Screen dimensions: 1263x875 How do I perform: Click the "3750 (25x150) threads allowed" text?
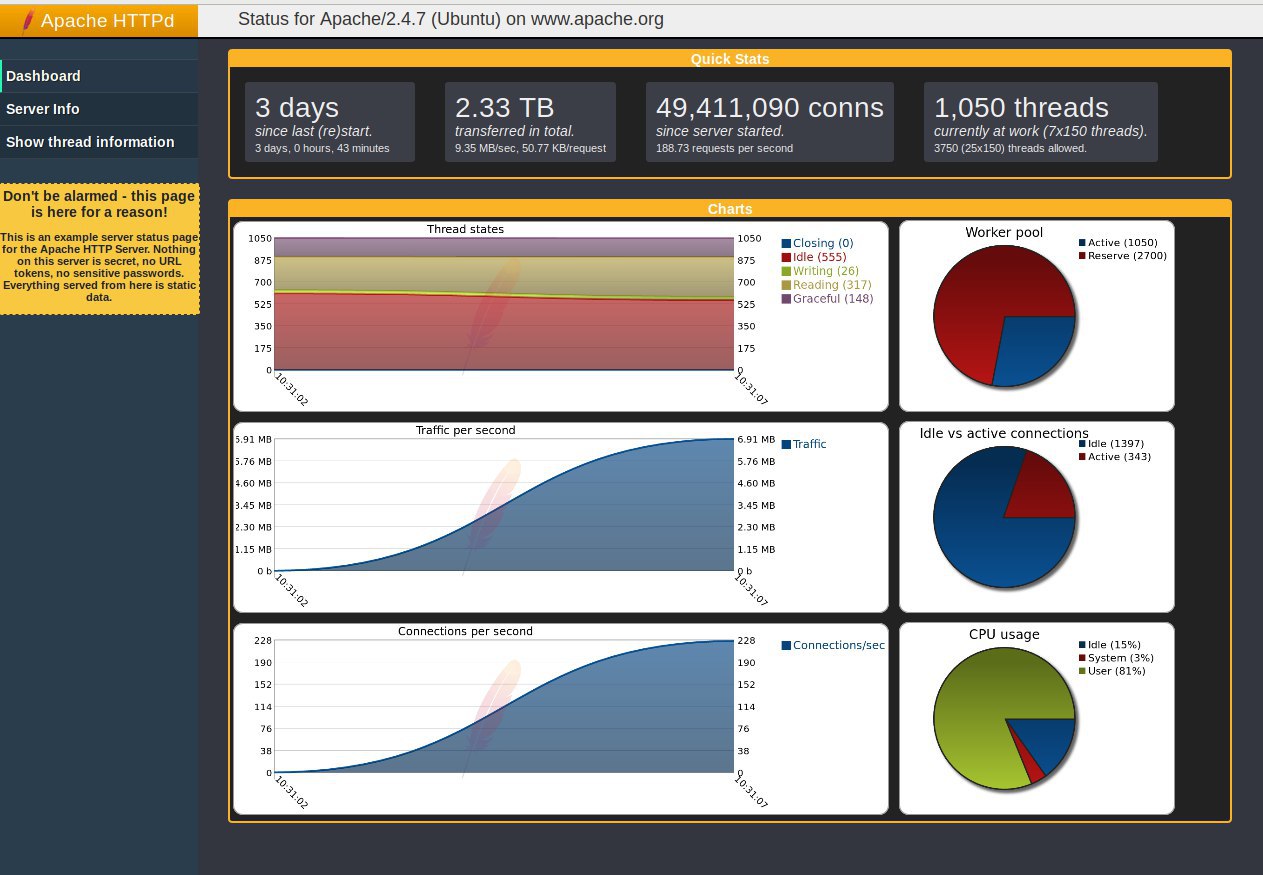(1010, 148)
